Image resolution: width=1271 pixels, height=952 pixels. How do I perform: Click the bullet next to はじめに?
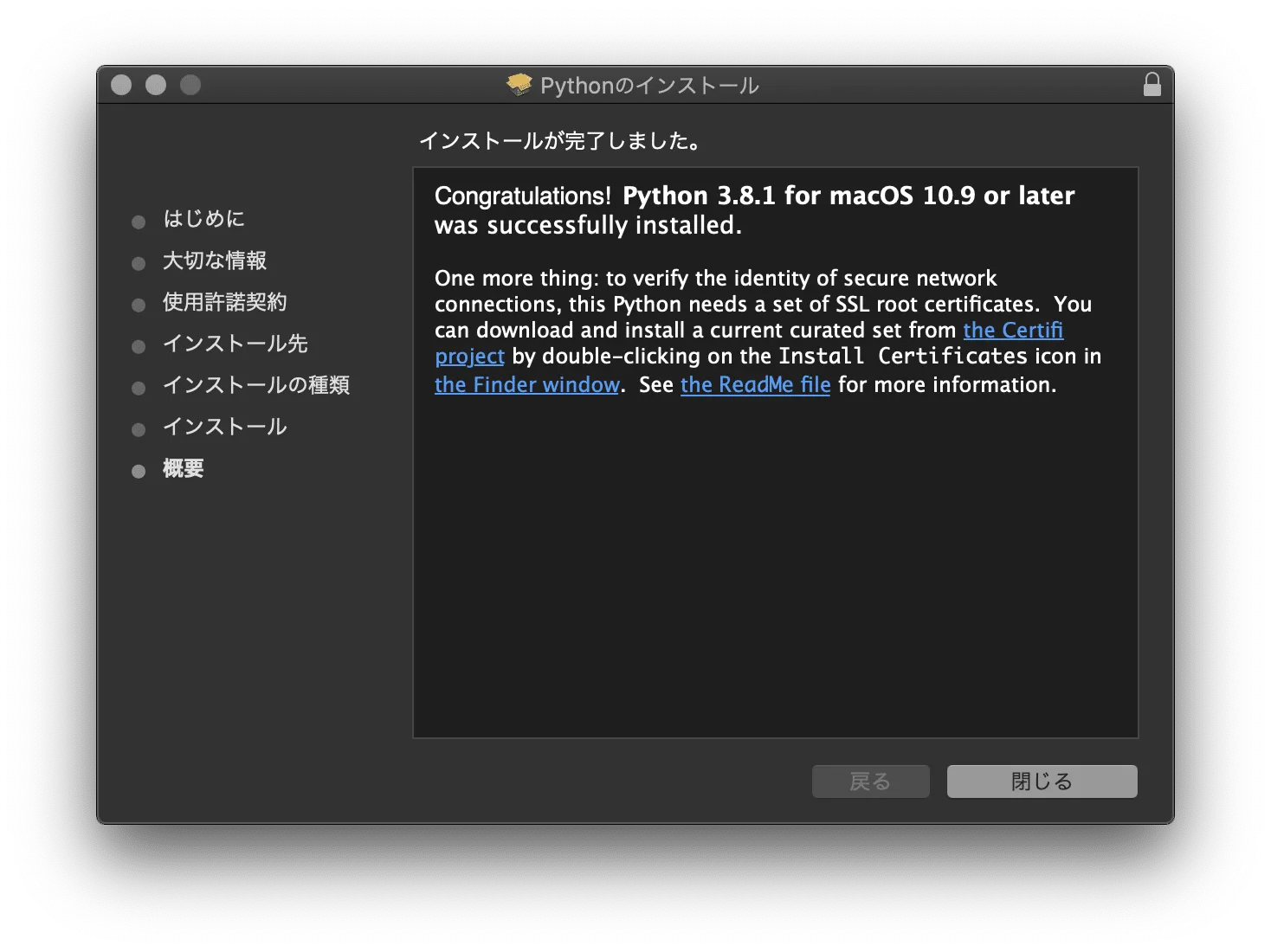click(x=139, y=222)
